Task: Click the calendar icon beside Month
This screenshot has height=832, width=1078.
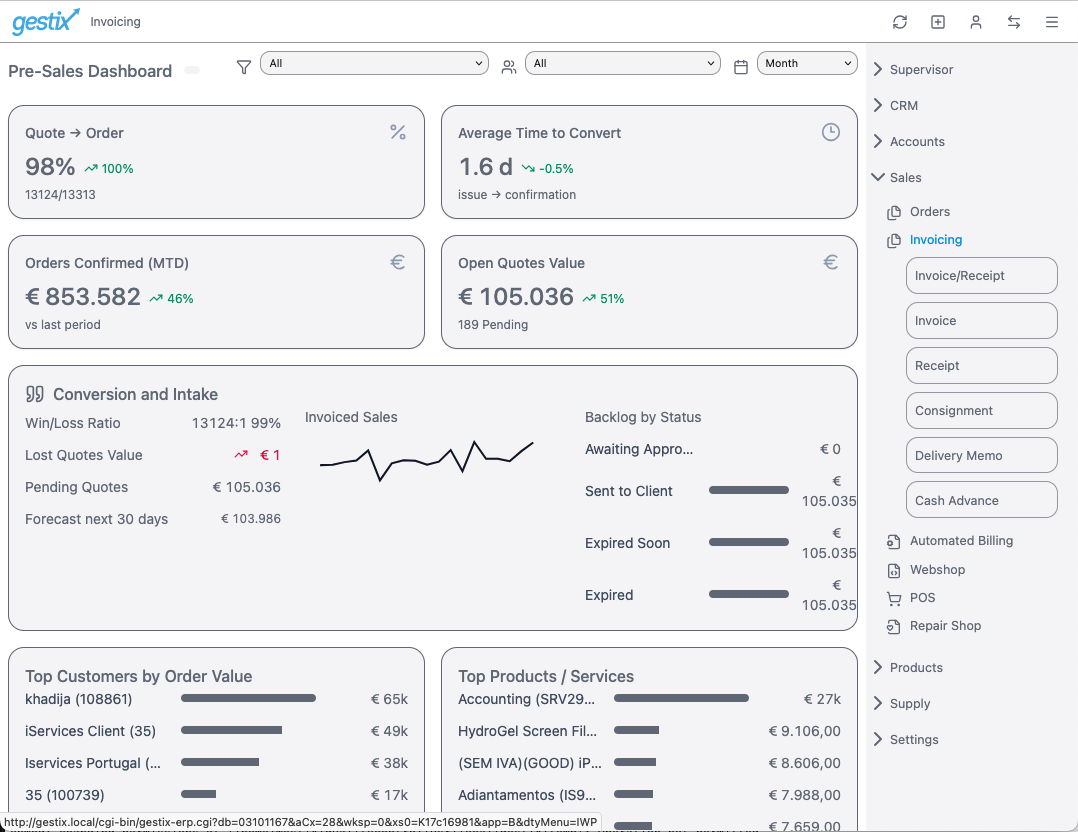Action: (x=741, y=67)
